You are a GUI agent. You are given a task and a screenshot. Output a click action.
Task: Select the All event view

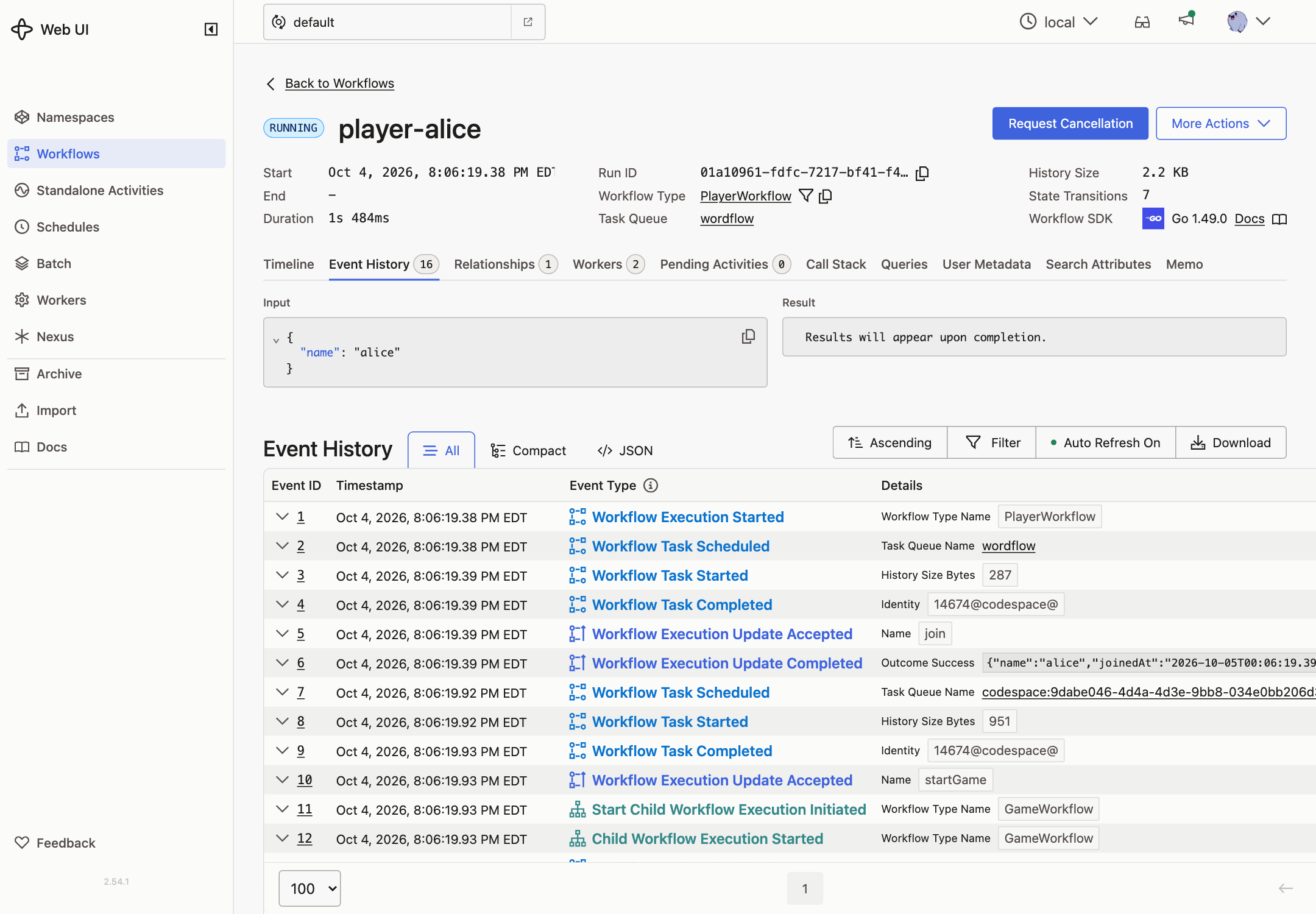pyautogui.click(x=441, y=450)
